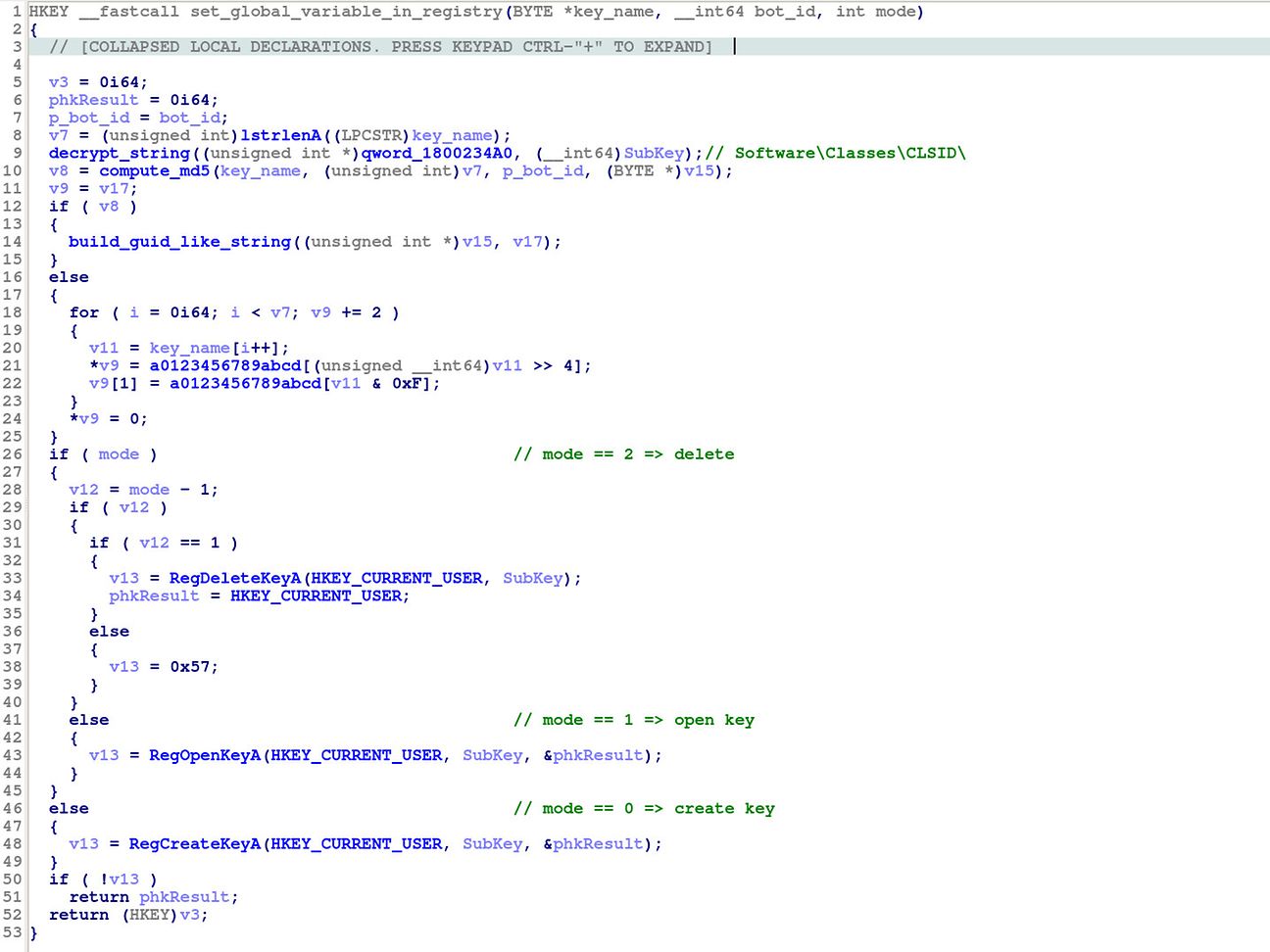Click the RegDeleteKeyA API call

[235, 579]
